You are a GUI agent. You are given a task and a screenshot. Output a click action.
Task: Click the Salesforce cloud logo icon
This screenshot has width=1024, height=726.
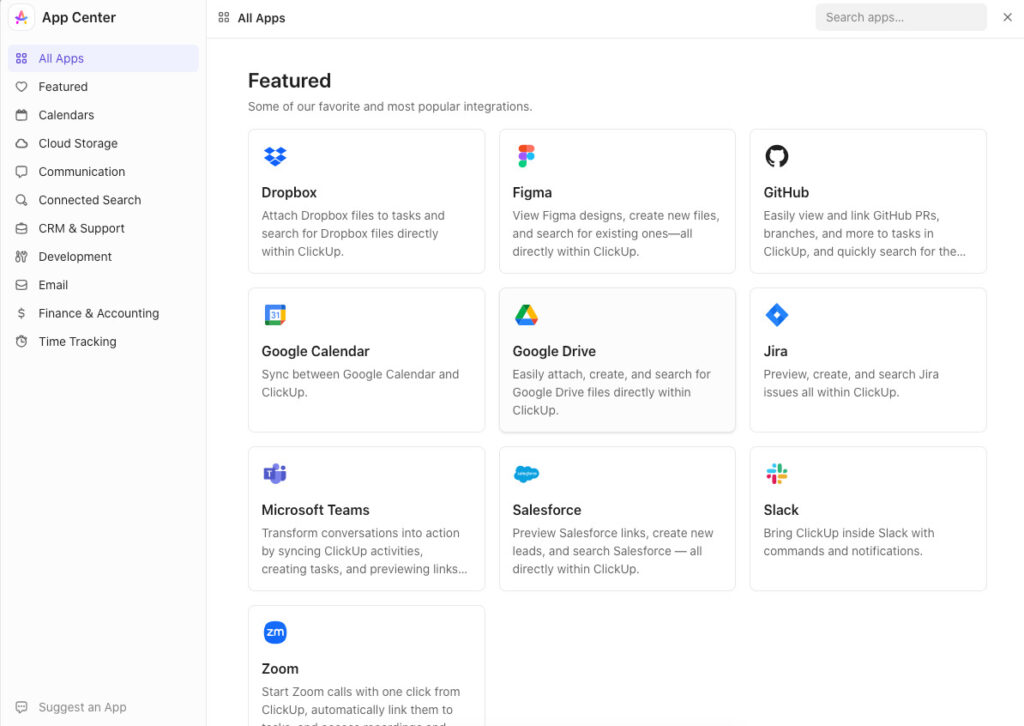526,473
